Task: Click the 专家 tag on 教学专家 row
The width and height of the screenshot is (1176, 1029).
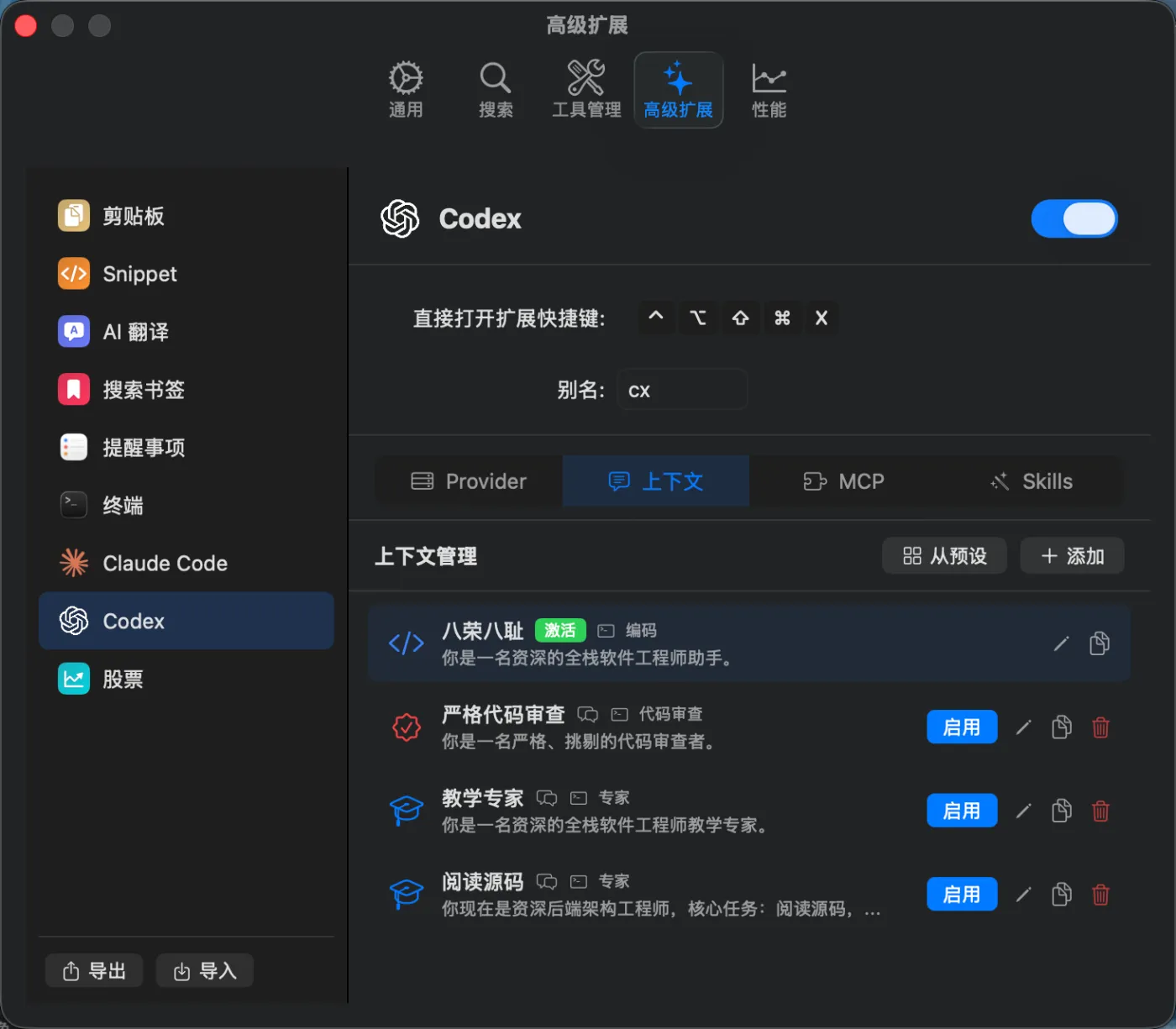Action: coord(614,798)
